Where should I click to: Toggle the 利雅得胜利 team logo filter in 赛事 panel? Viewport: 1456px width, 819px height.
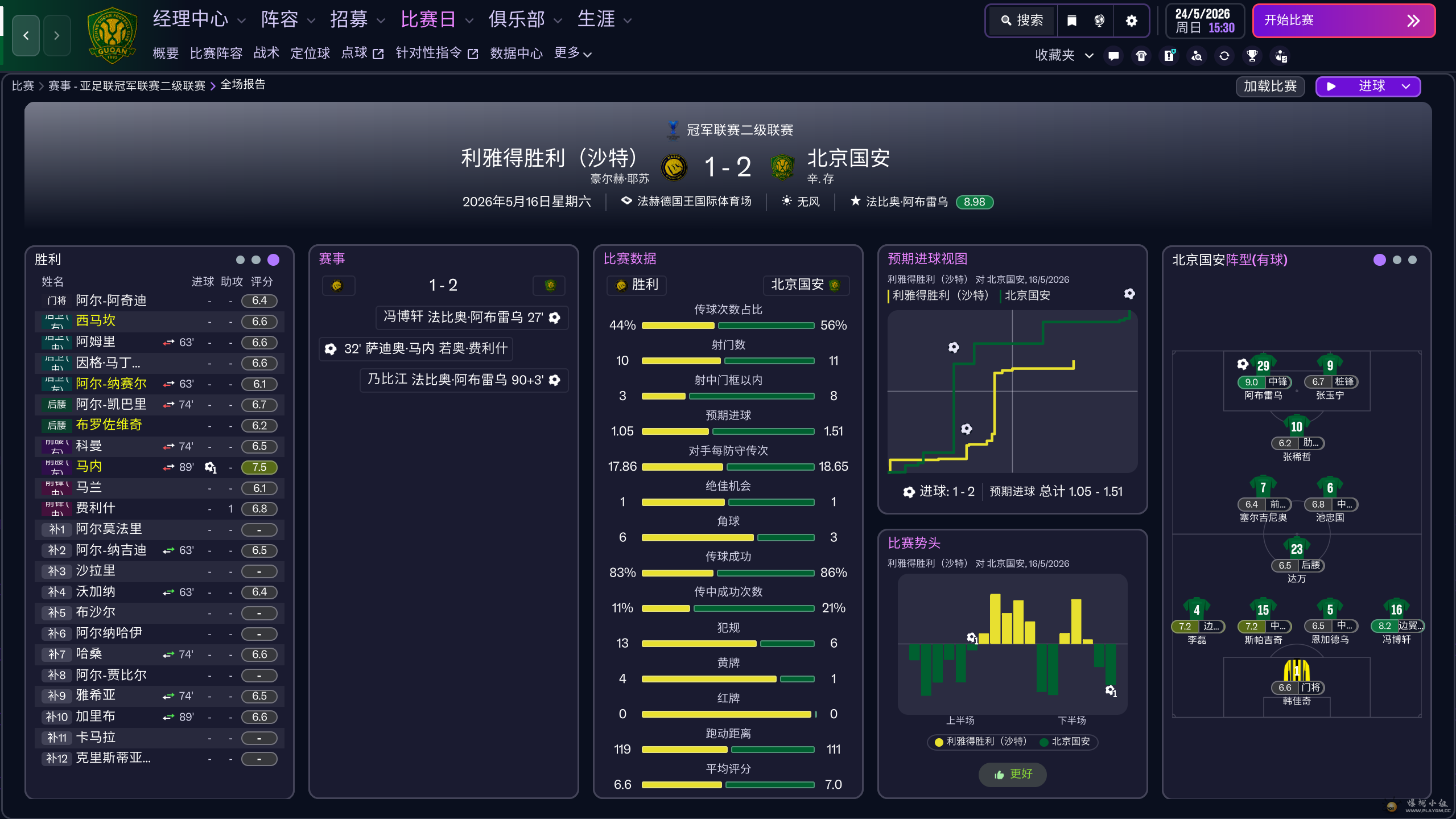[x=337, y=285]
